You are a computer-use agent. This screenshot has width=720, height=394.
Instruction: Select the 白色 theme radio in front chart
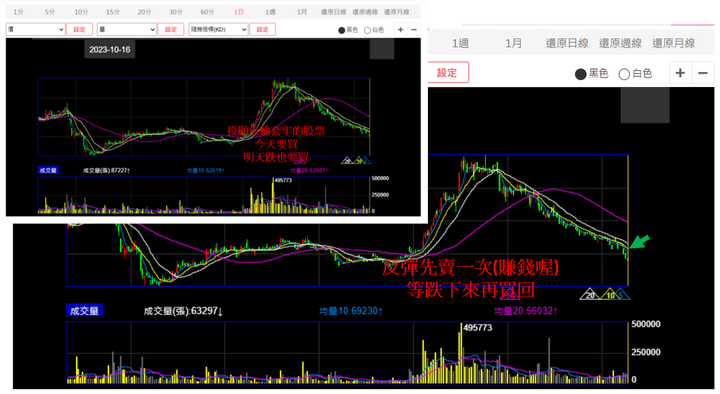(367, 30)
